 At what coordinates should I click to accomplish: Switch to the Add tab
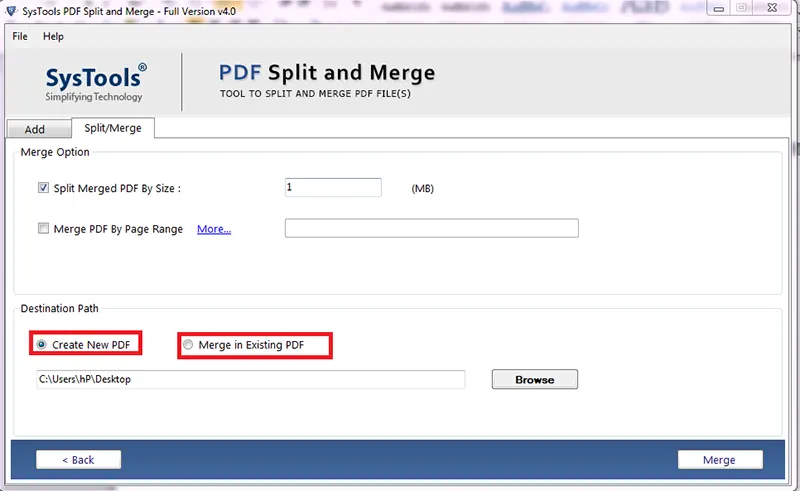39,129
